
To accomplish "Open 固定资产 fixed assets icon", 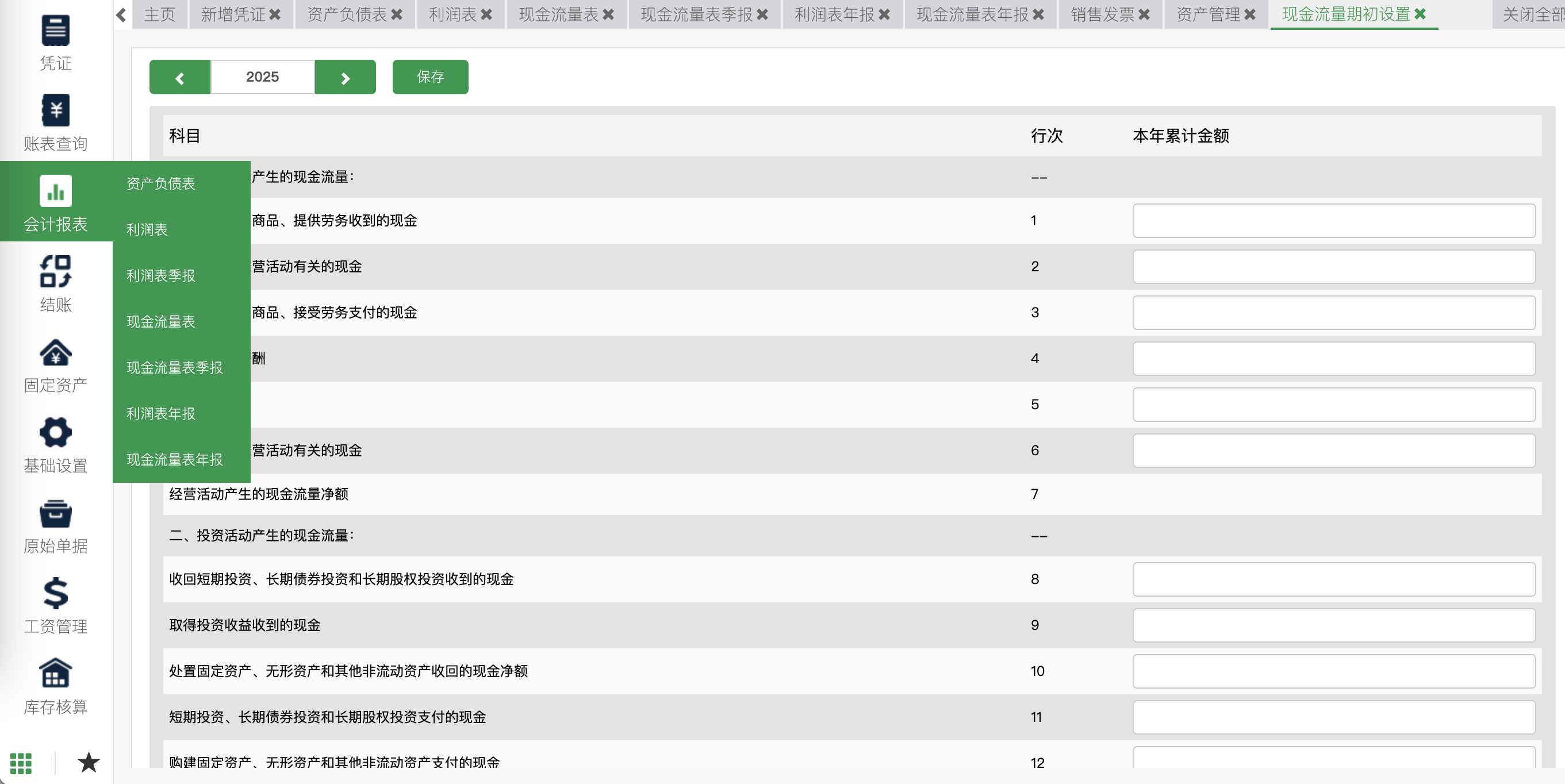I will click(55, 352).
